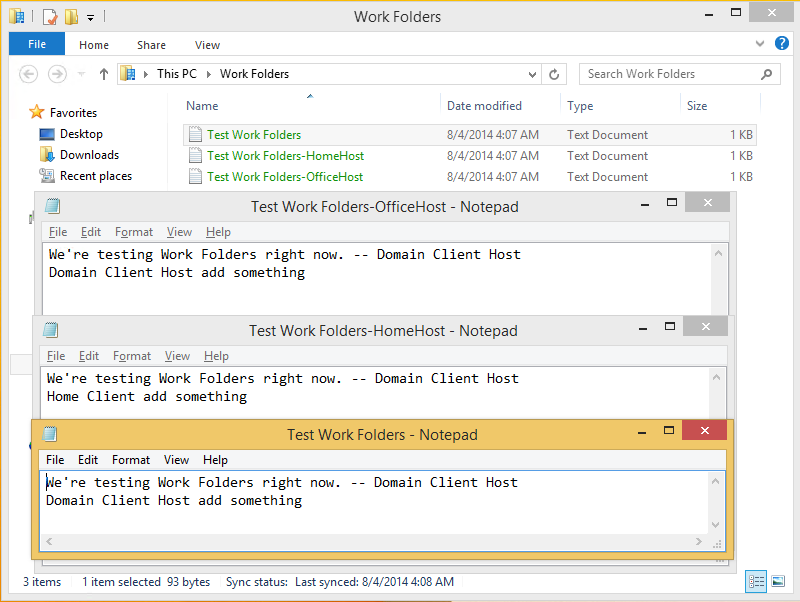Click Work Folders in the address path
This screenshot has width=800, height=602.
coord(254,74)
